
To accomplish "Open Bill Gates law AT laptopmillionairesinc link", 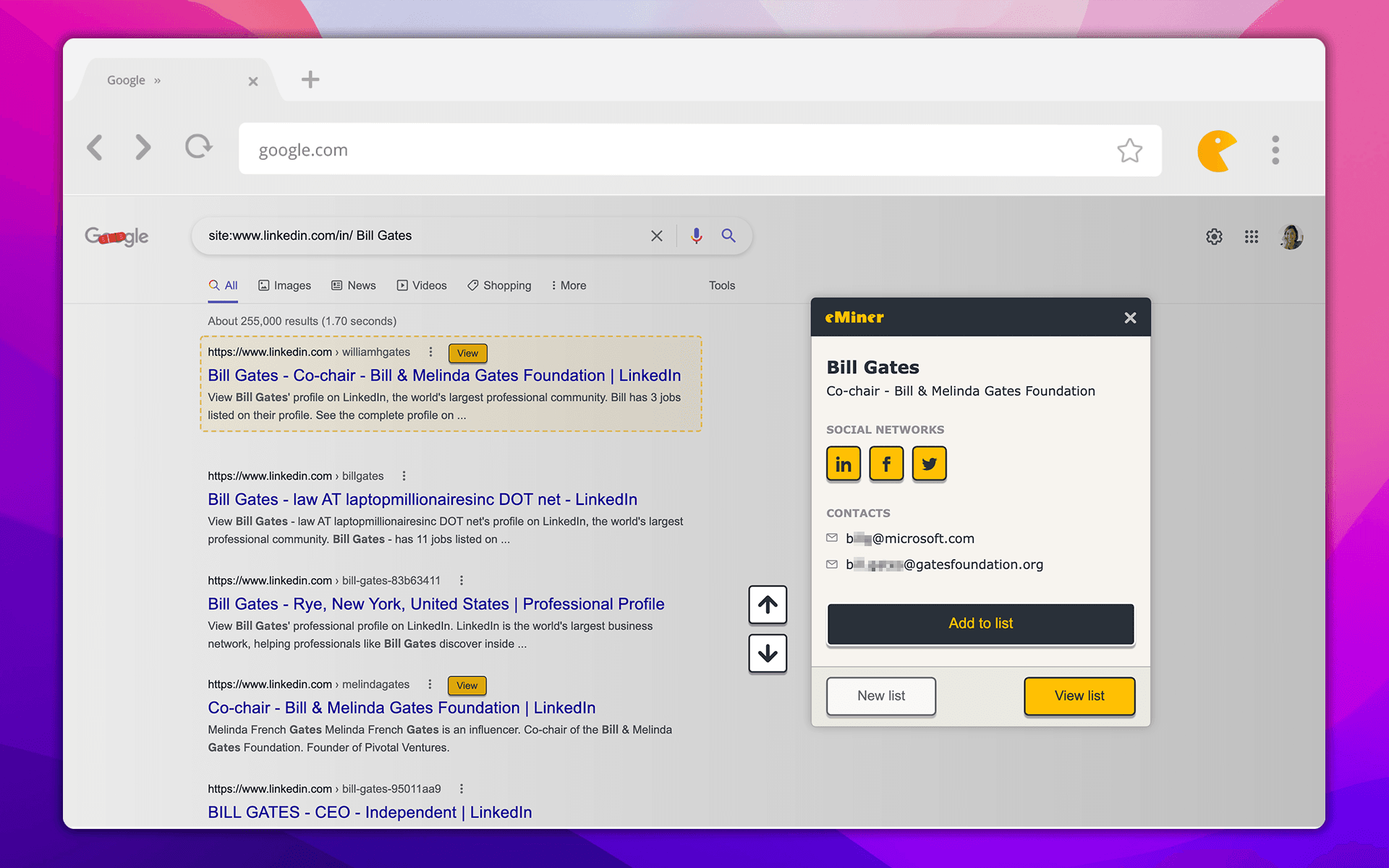I will [422, 500].
